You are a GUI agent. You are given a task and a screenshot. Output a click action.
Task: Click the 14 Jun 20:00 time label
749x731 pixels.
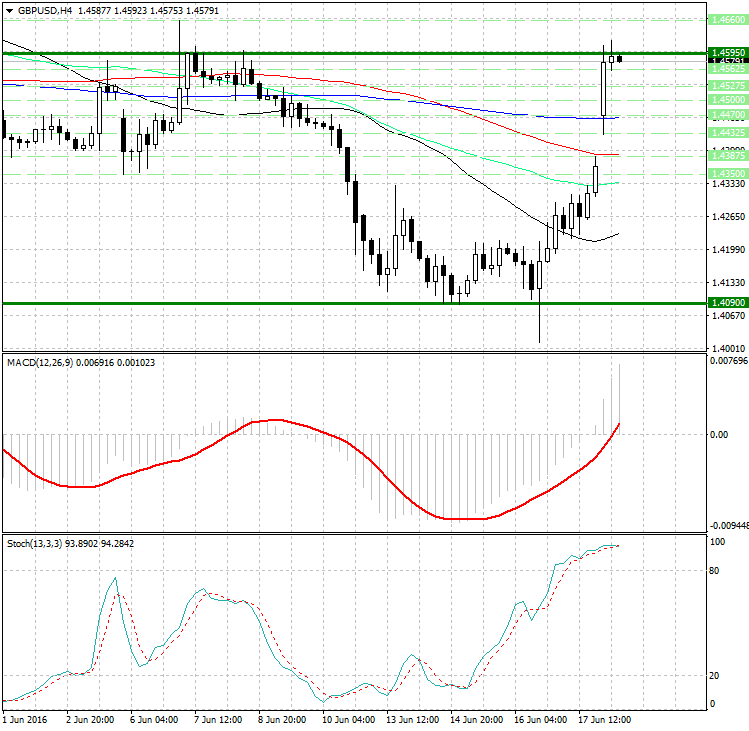click(x=476, y=720)
